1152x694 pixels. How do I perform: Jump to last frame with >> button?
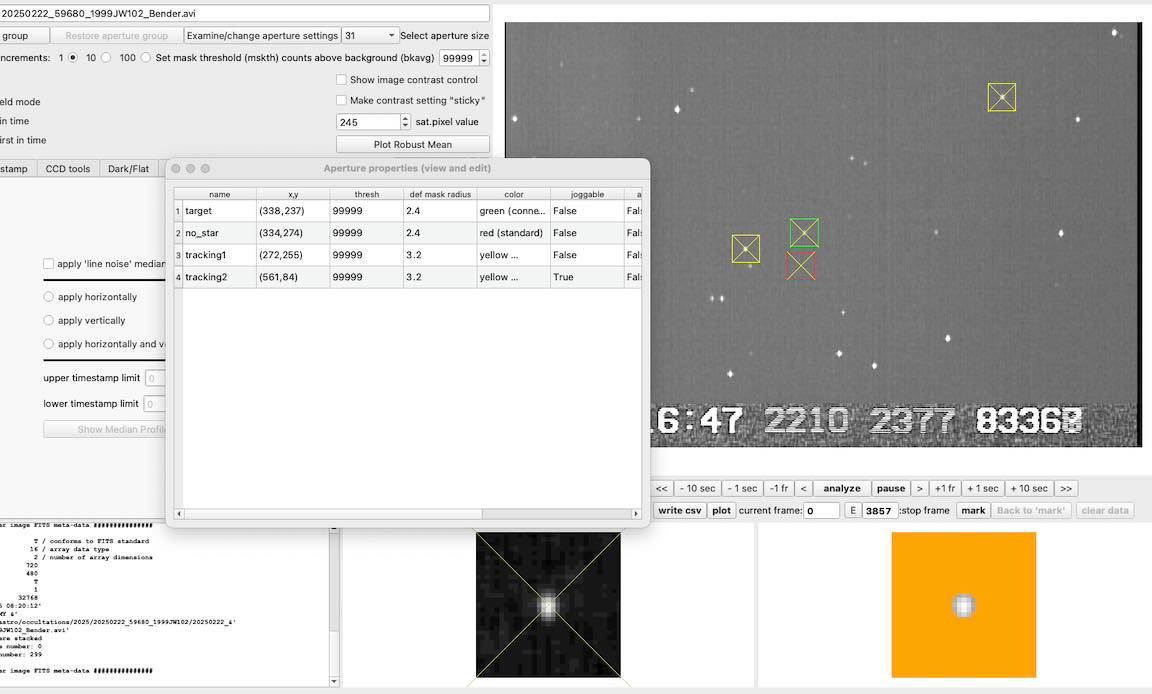point(1066,488)
